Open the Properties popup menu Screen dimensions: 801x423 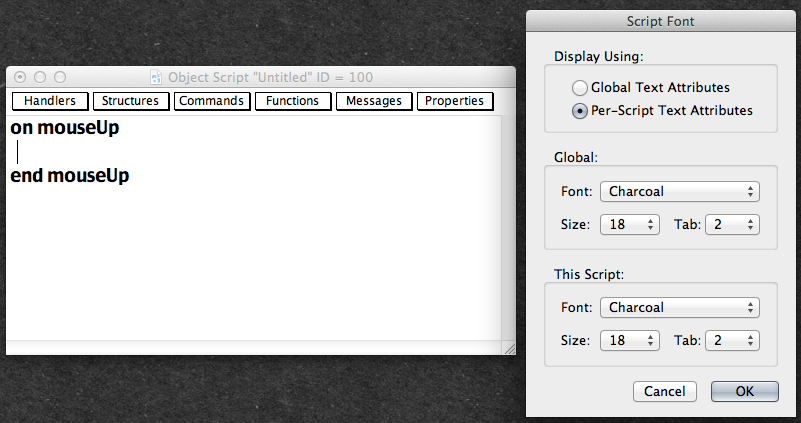[x=454, y=101]
